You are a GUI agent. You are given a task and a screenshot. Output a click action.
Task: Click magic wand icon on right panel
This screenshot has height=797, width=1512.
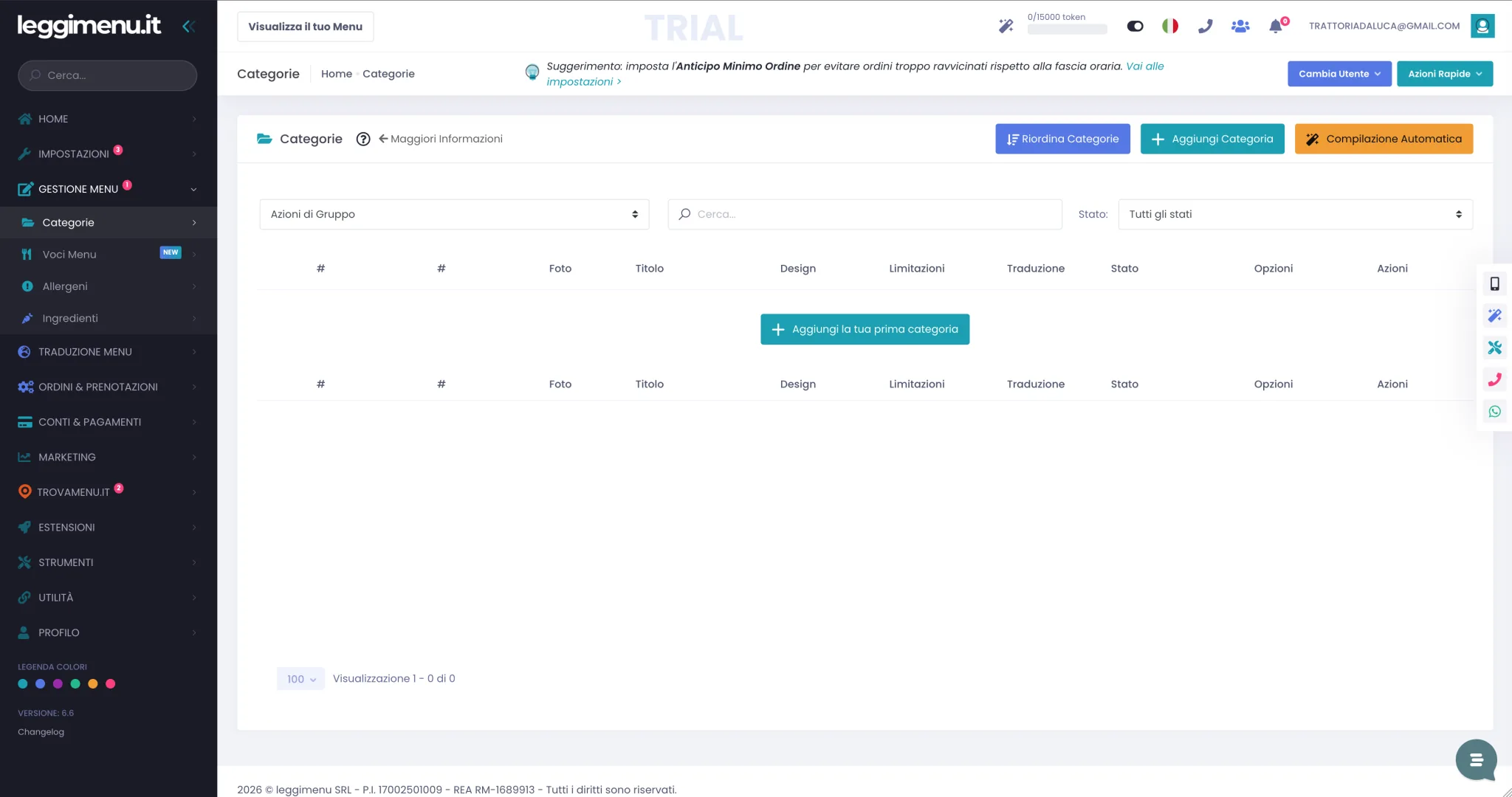[1495, 316]
